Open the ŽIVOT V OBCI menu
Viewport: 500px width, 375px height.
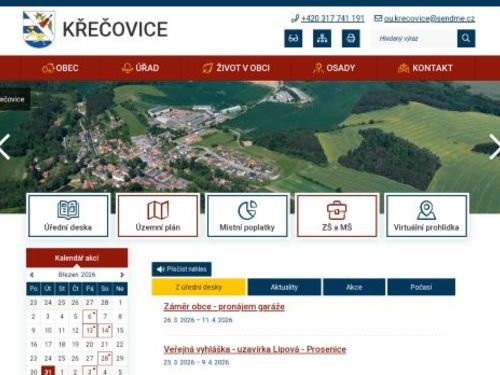(236, 68)
